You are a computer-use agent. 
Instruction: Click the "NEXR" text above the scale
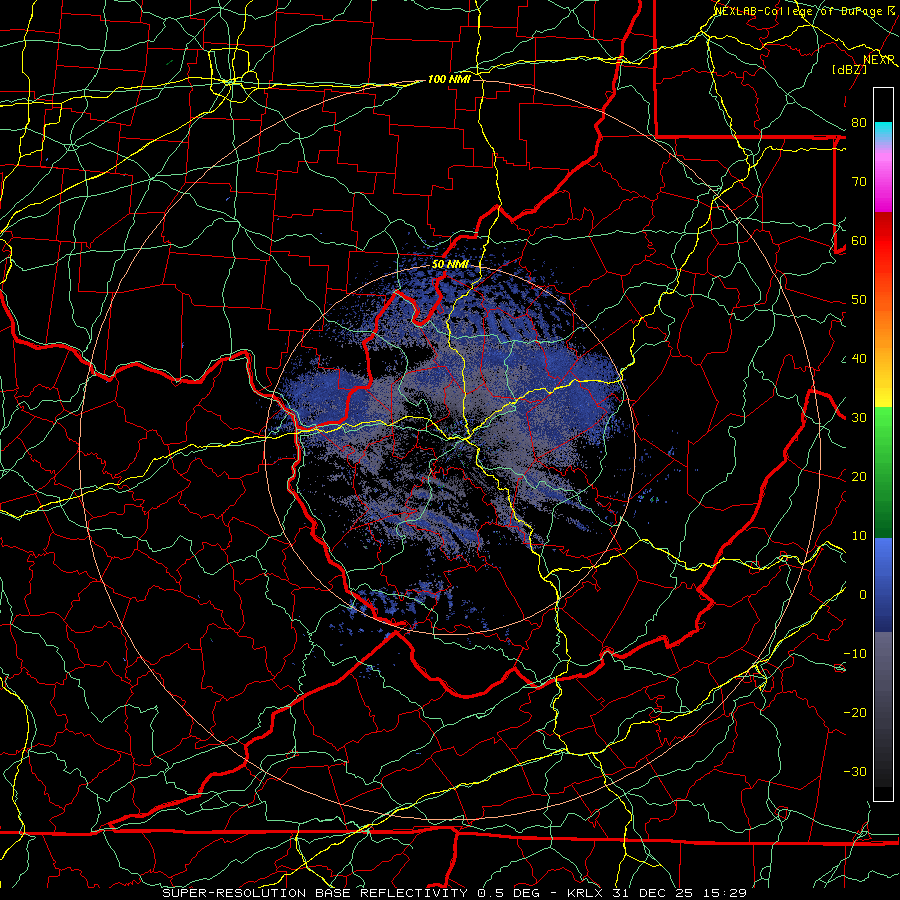[x=879, y=60]
